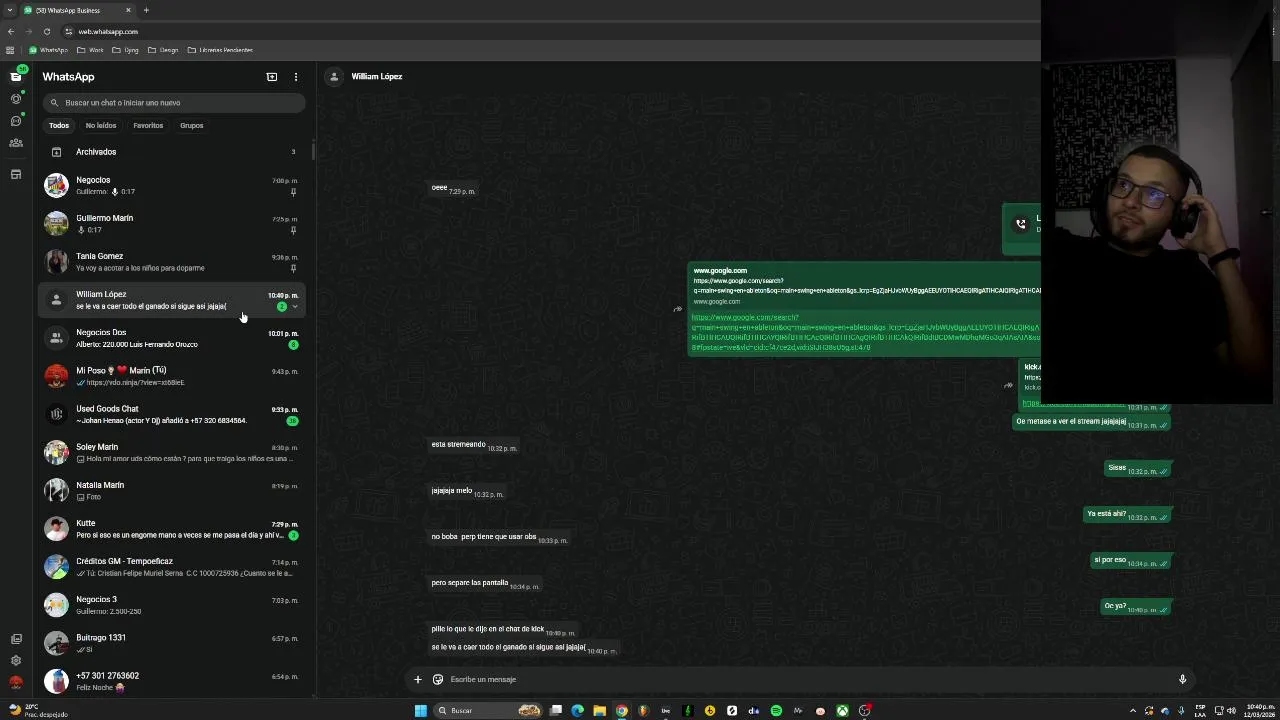Open the Communities sidebar icon
1280x720 pixels.
16,143
